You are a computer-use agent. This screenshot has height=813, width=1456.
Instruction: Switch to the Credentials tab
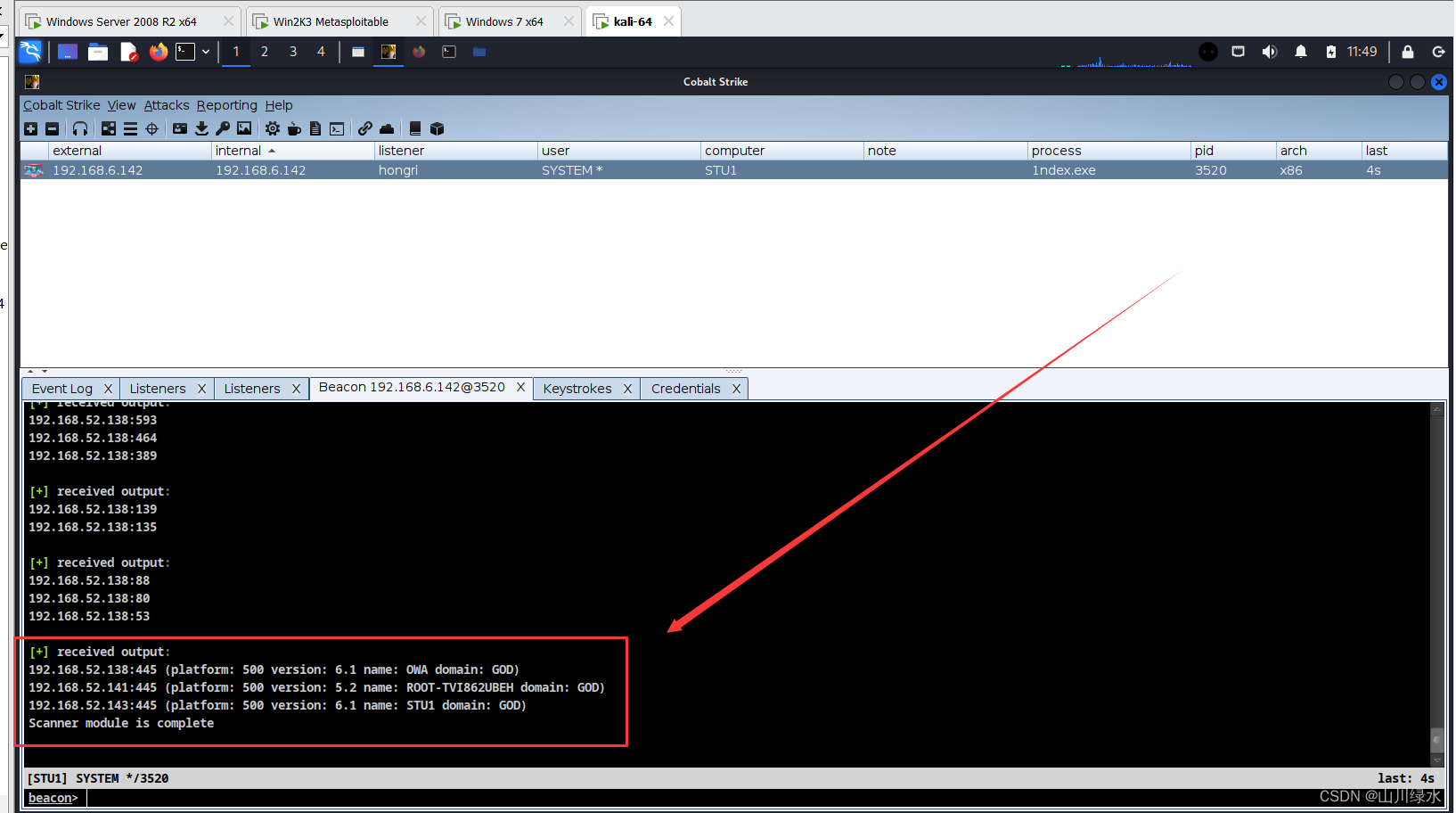686,389
